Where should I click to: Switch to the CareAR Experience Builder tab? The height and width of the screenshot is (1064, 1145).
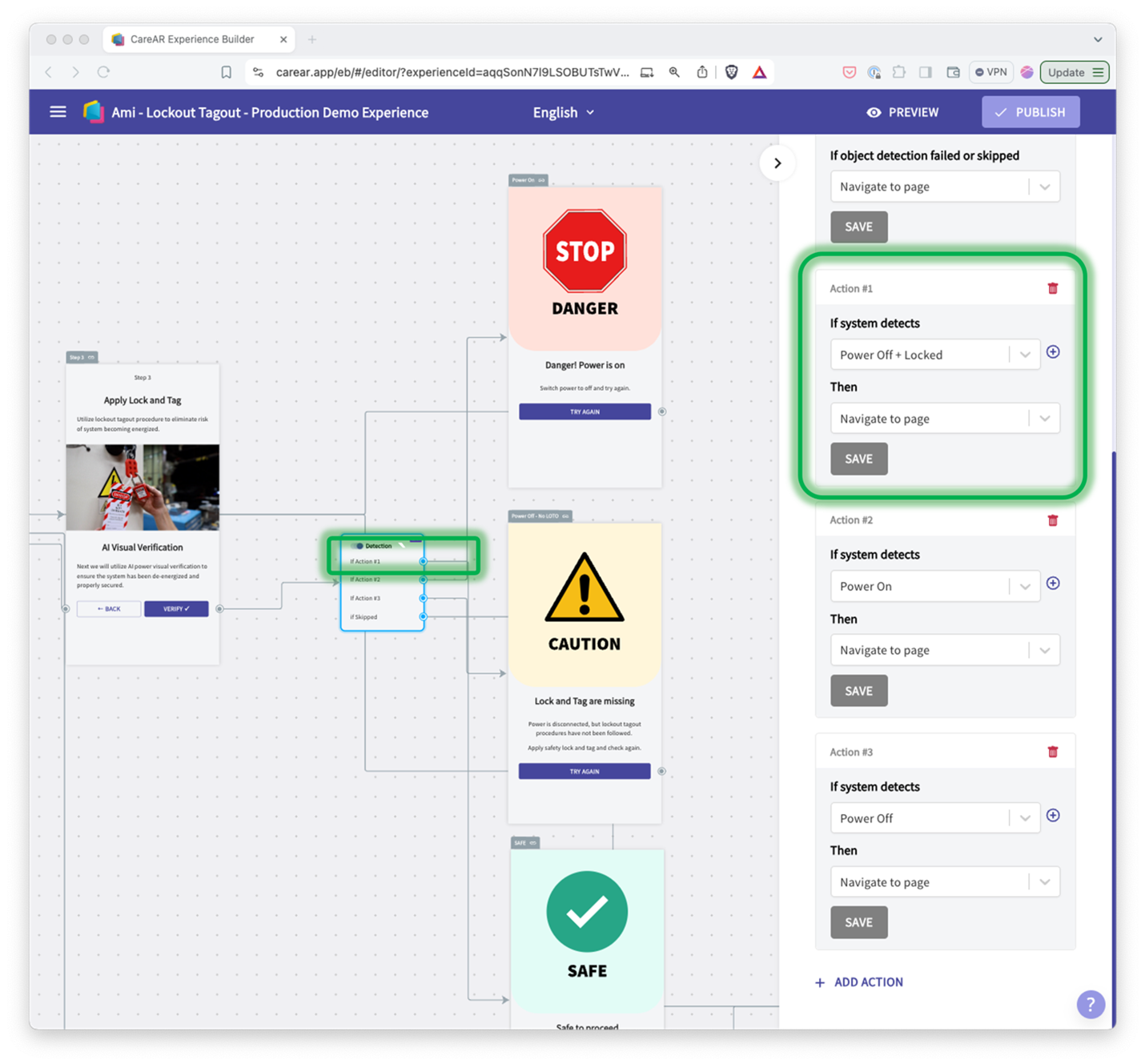click(x=192, y=38)
